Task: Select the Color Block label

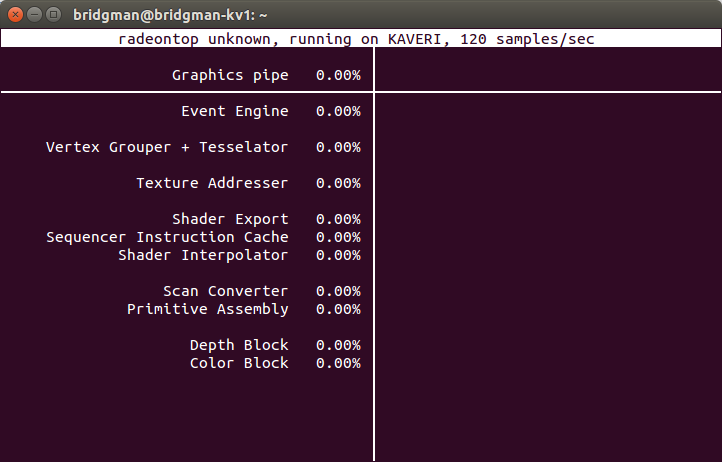Action: click(239, 363)
